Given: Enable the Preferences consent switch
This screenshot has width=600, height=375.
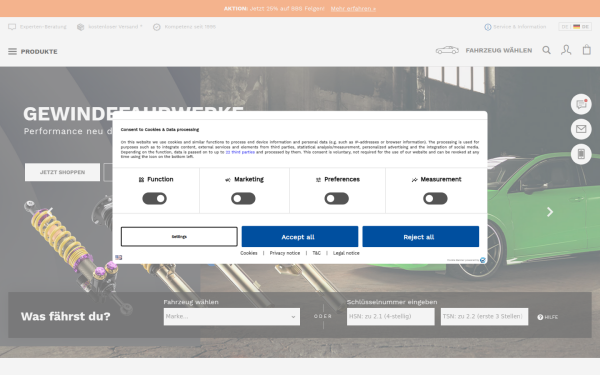Looking at the screenshot, I should 336,198.
